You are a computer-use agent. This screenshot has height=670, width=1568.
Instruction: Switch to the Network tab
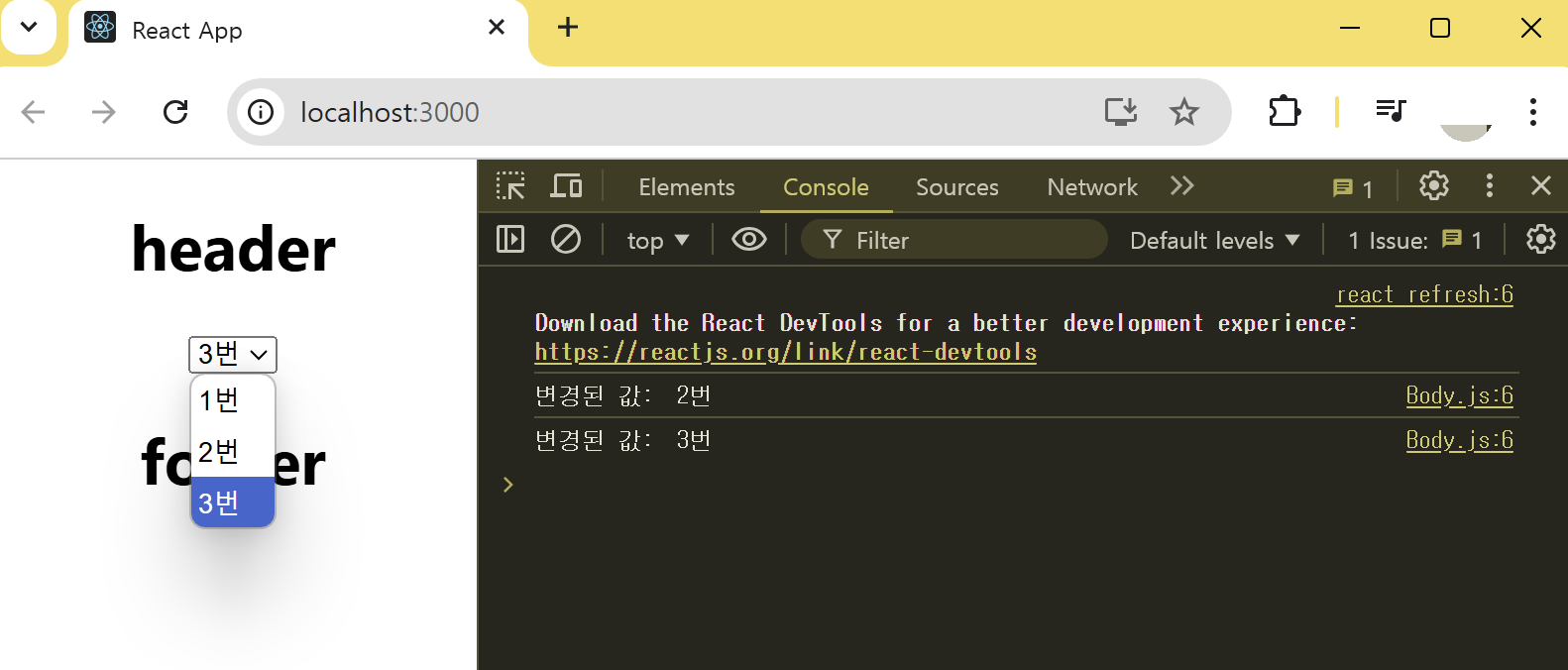coord(1092,187)
